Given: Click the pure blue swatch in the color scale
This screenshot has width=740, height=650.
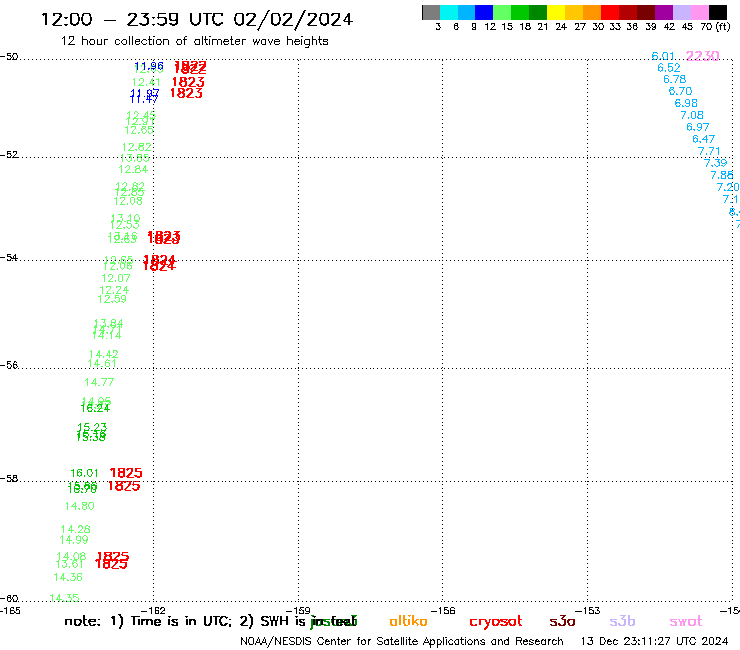Looking at the screenshot, I should [x=484, y=12].
